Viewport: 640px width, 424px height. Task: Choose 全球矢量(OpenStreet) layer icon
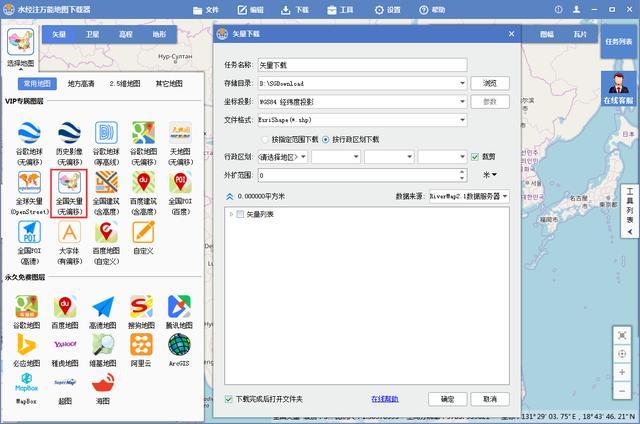(x=29, y=182)
